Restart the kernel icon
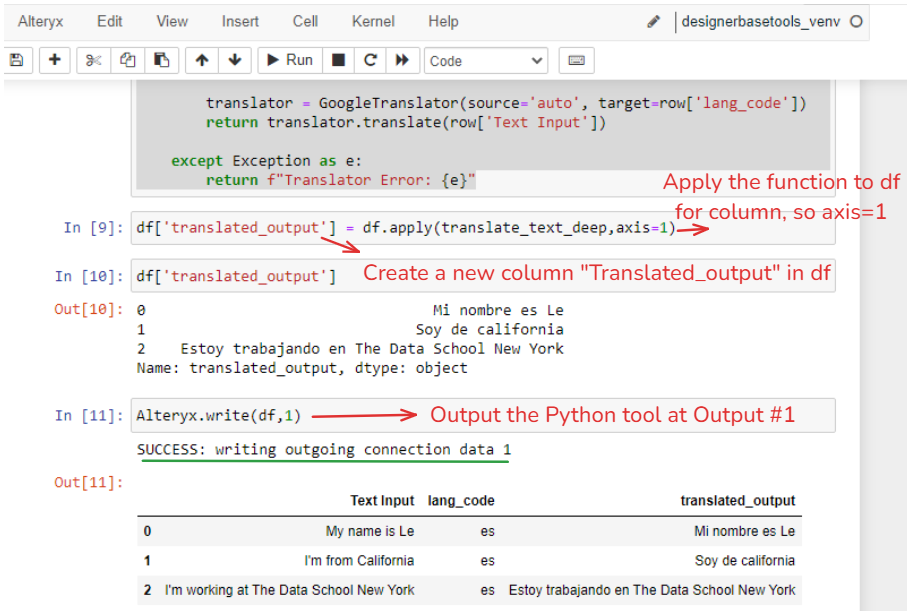The width and height of the screenshot is (907, 611). point(370,60)
